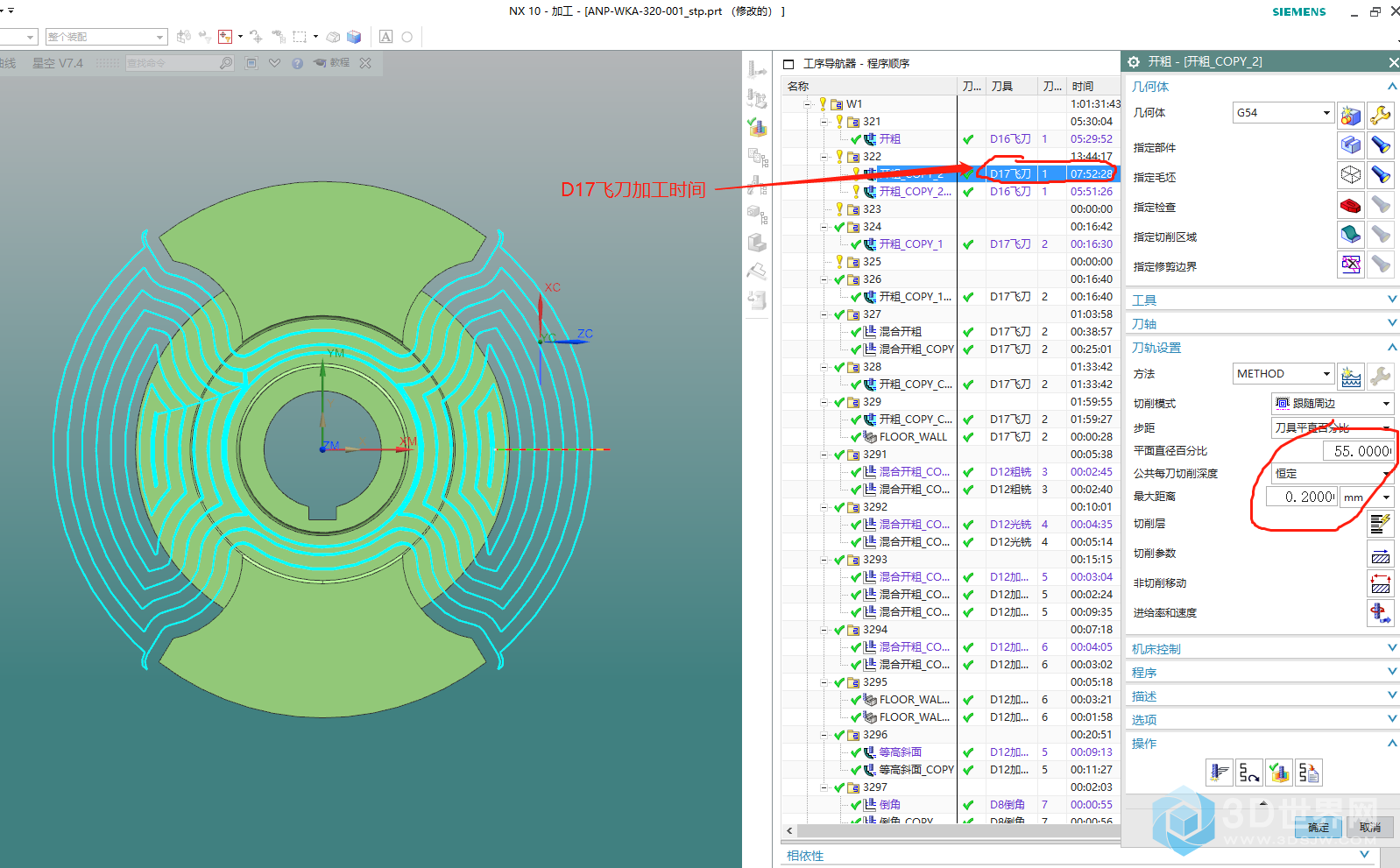Click the cut area (指定切削区域) icon
This screenshot has height=868, width=1400.
click(1351, 234)
